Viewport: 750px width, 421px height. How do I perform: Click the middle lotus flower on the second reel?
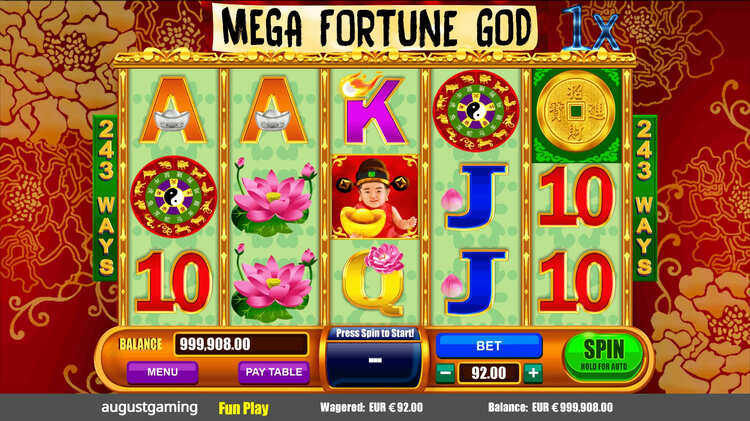pyautogui.click(x=273, y=197)
